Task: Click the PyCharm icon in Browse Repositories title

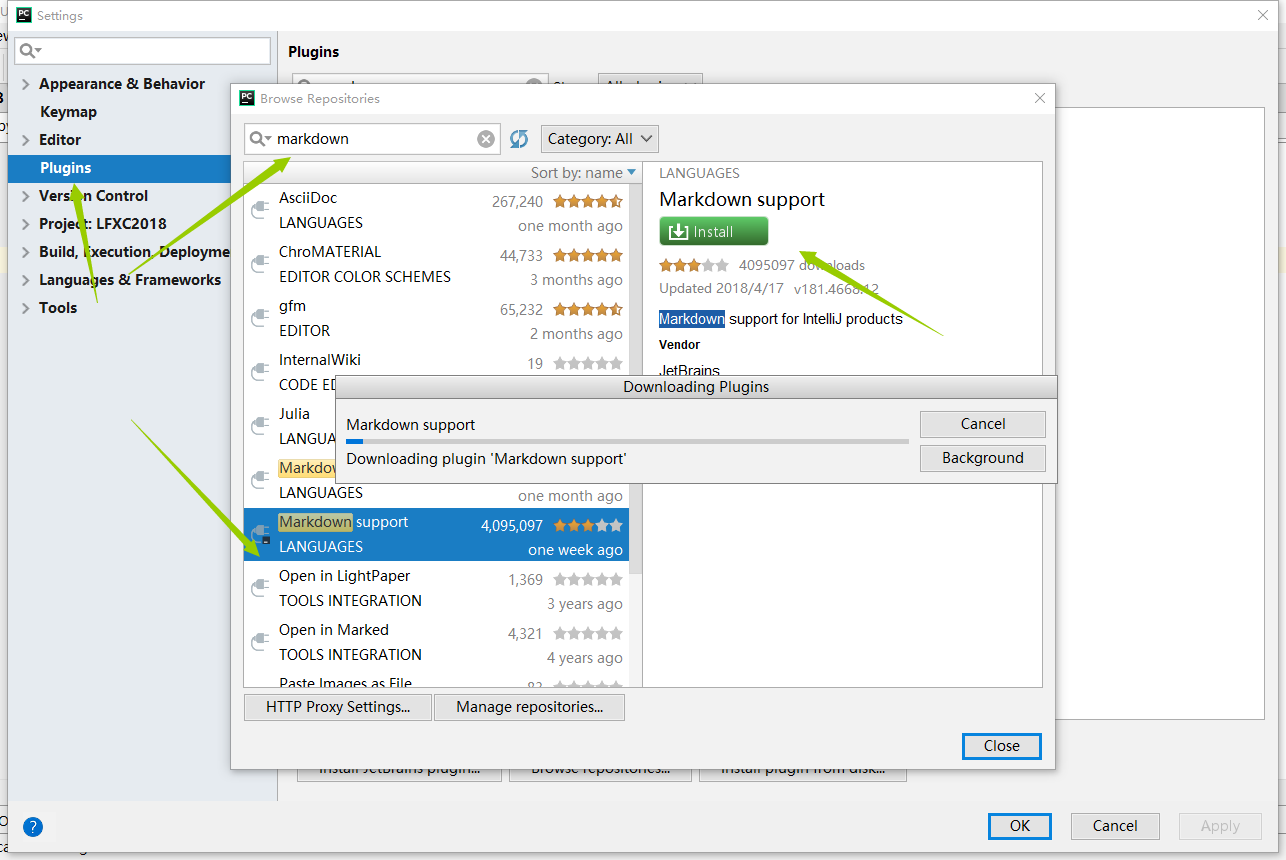Action: click(247, 98)
